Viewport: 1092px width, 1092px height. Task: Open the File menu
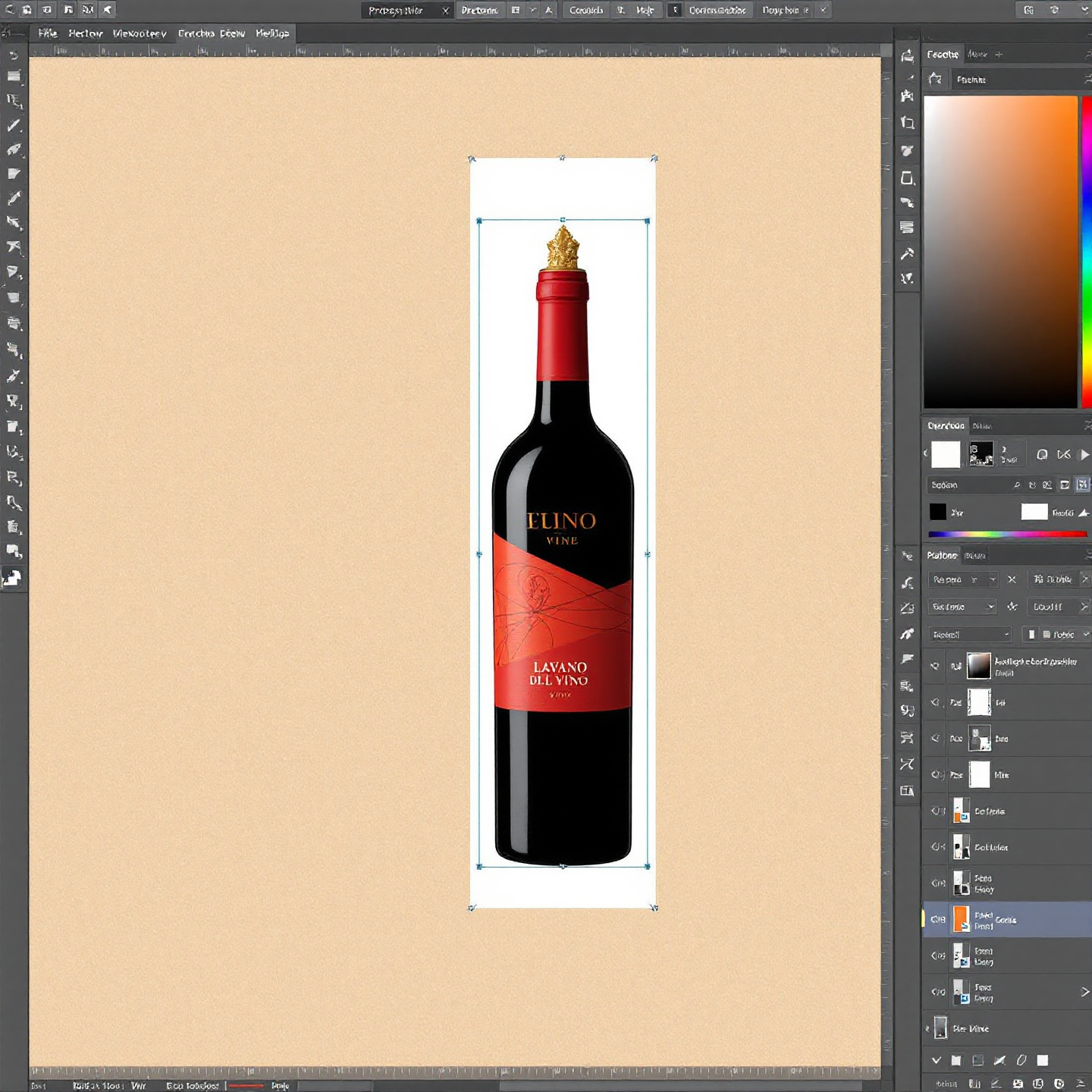(x=48, y=33)
